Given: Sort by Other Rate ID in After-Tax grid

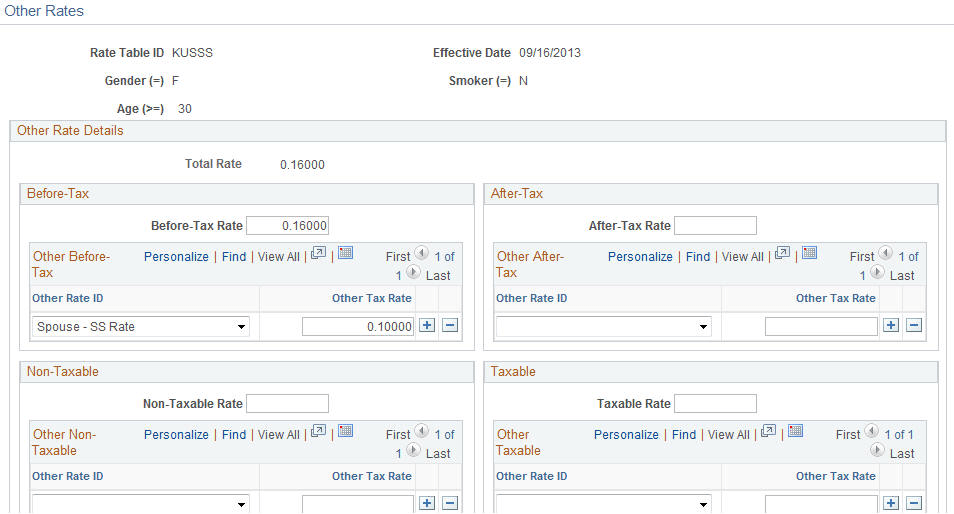Looking at the screenshot, I should pos(531,298).
